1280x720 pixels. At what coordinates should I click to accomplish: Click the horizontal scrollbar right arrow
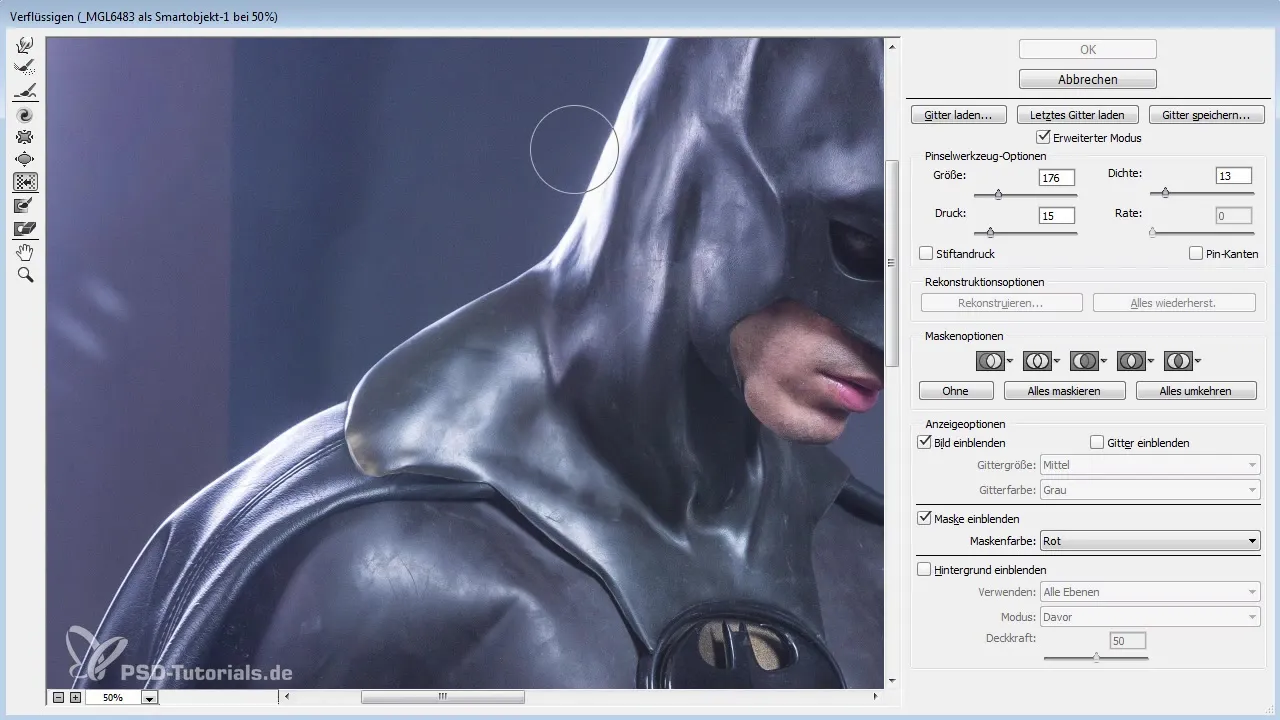pos(876,697)
